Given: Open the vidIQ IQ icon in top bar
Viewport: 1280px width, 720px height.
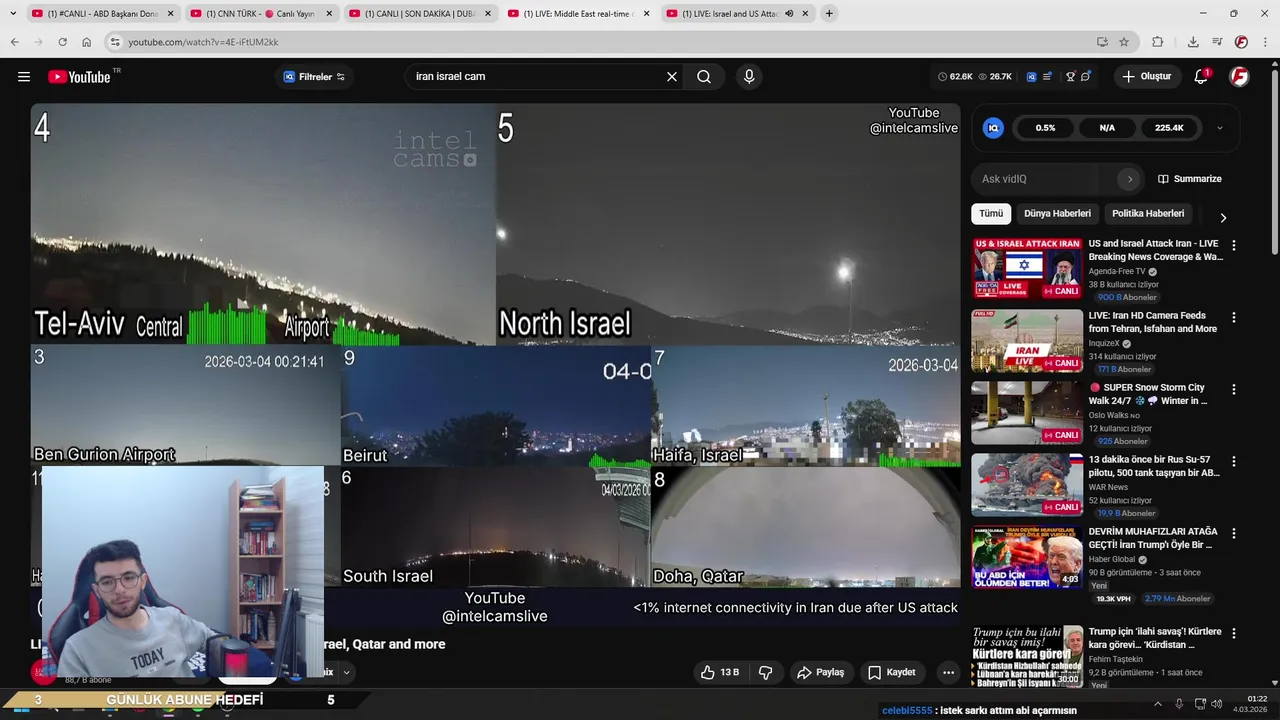Looking at the screenshot, I should (1031, 77).
